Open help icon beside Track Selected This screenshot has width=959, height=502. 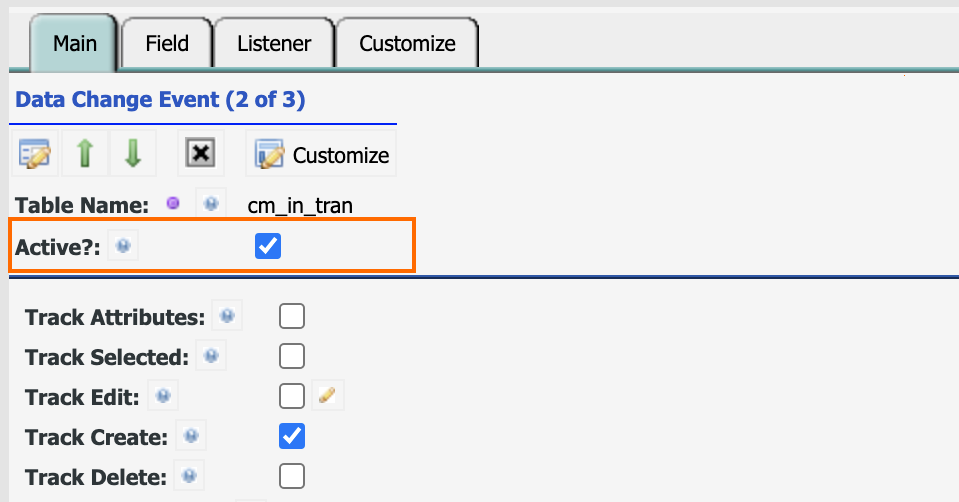tap(211, 356)
